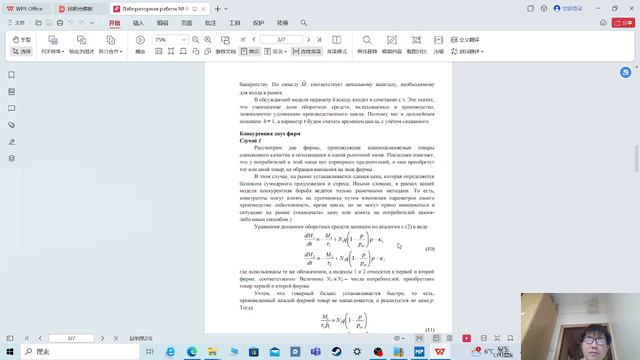The width and height of the screenshot is (640, 360).
Task: Switch to the 保护 ribbon tab
Action: [258, 23]
